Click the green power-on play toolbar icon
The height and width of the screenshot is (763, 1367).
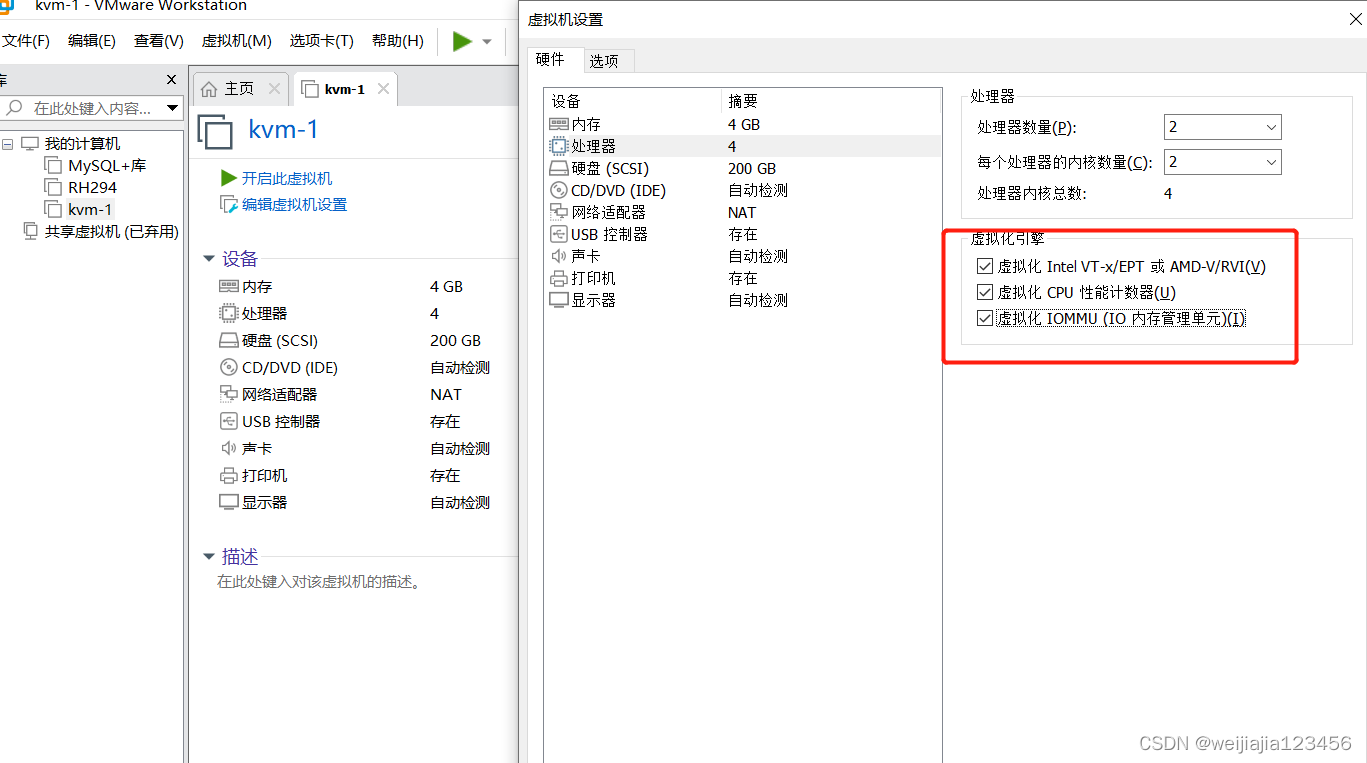click(462, 41)
